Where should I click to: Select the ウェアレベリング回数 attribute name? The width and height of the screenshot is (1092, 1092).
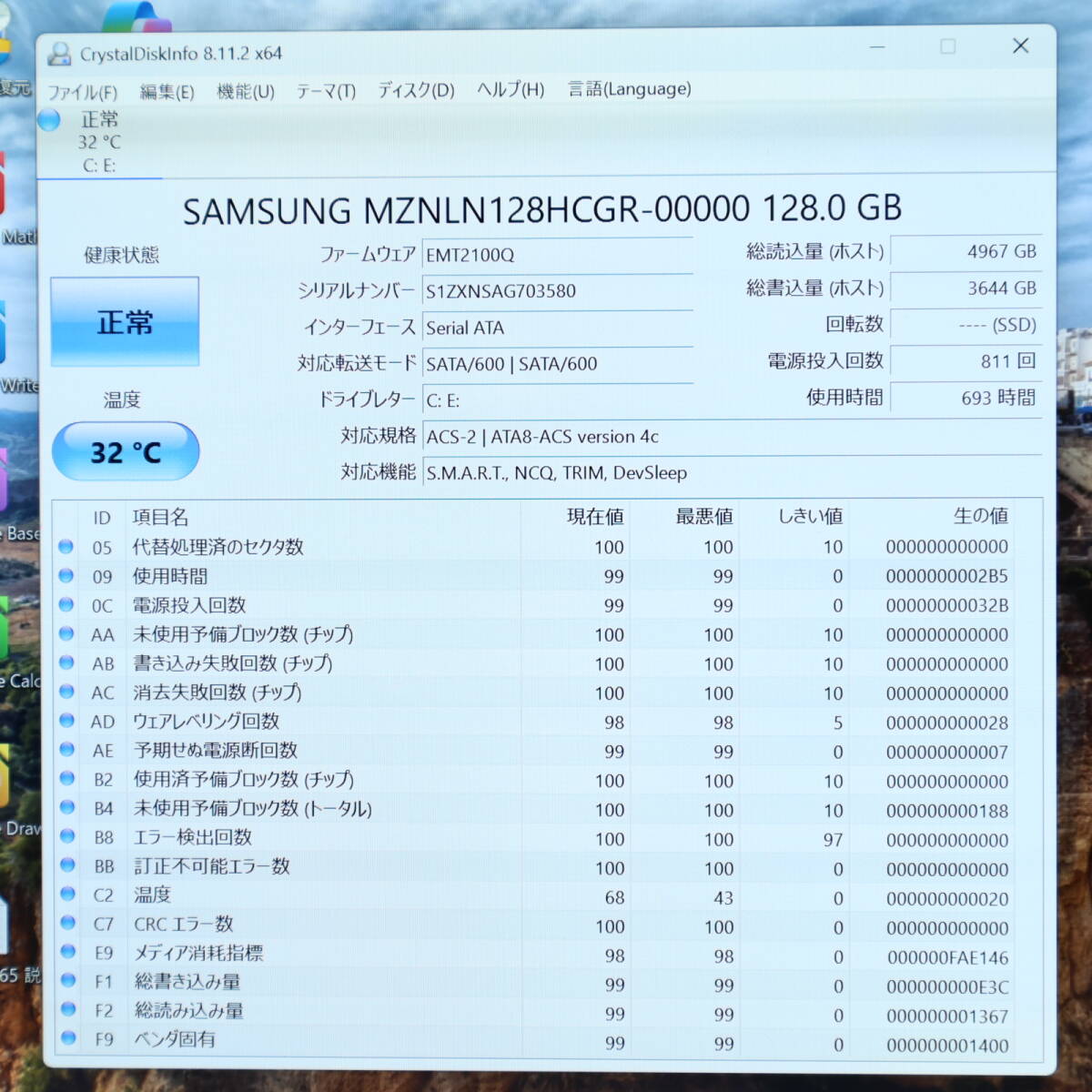pos(207,722)
